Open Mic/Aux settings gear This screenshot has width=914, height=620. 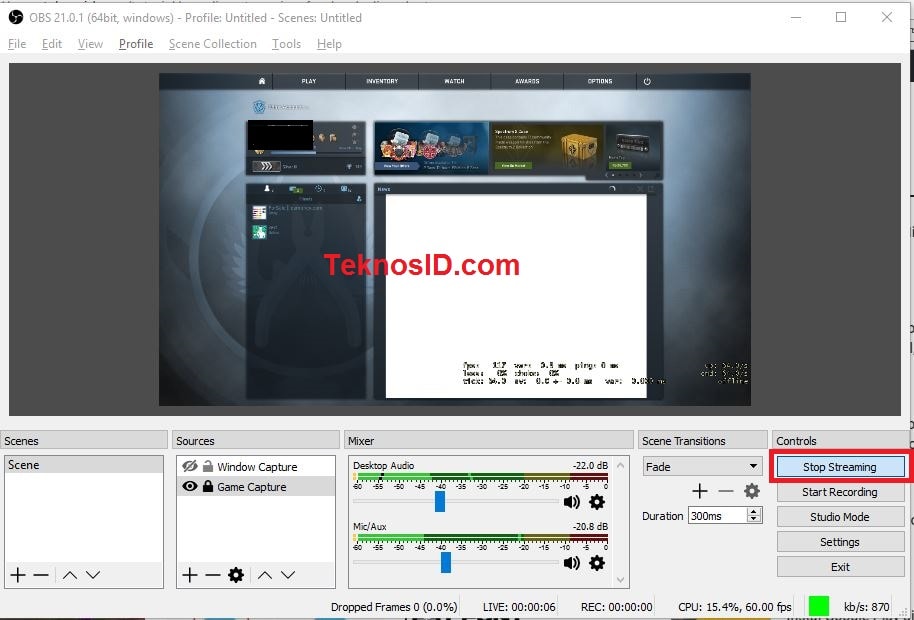pos(597,562)
